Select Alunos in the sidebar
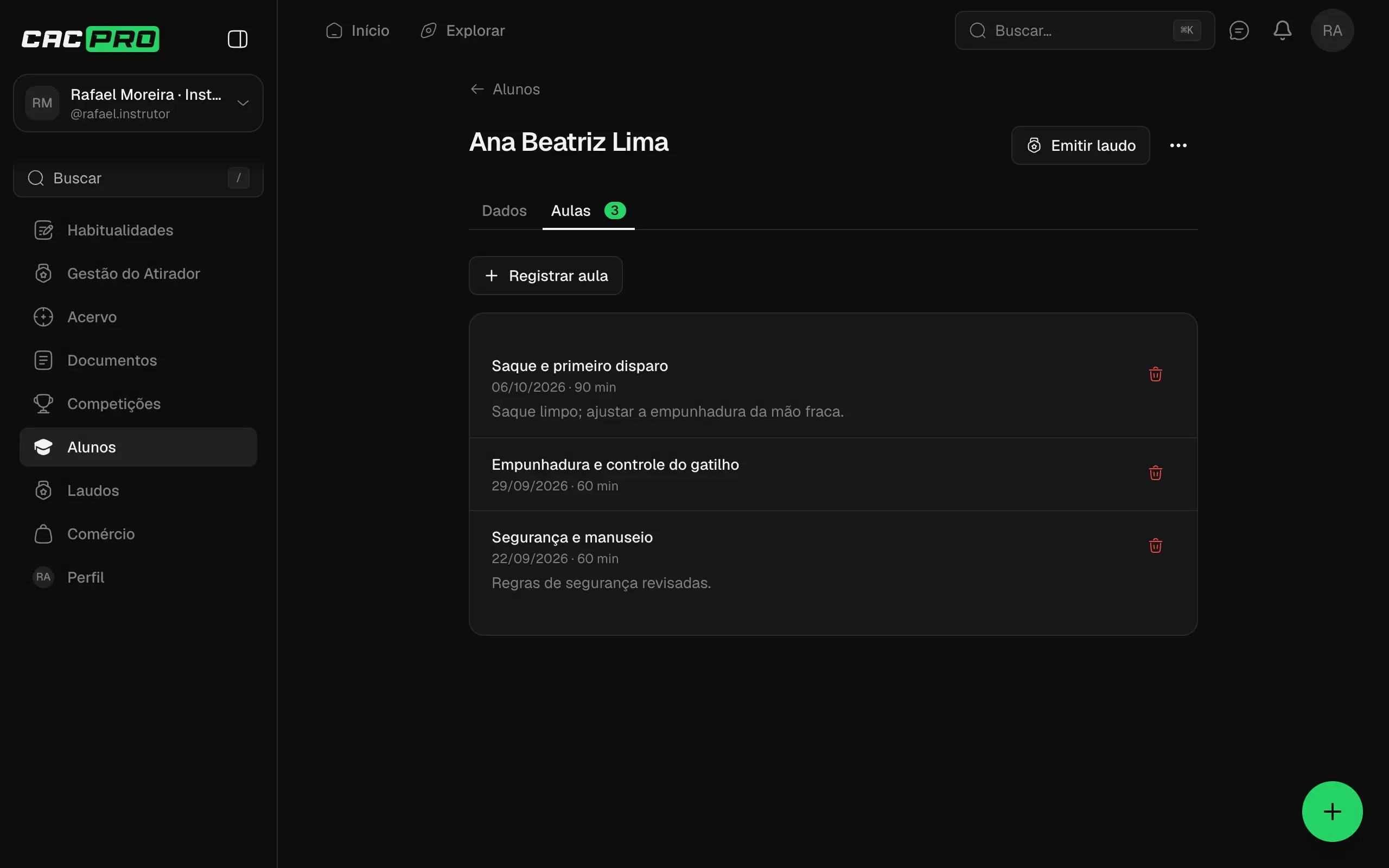This screenshot has height=868, width=1389. click(138, 447)
